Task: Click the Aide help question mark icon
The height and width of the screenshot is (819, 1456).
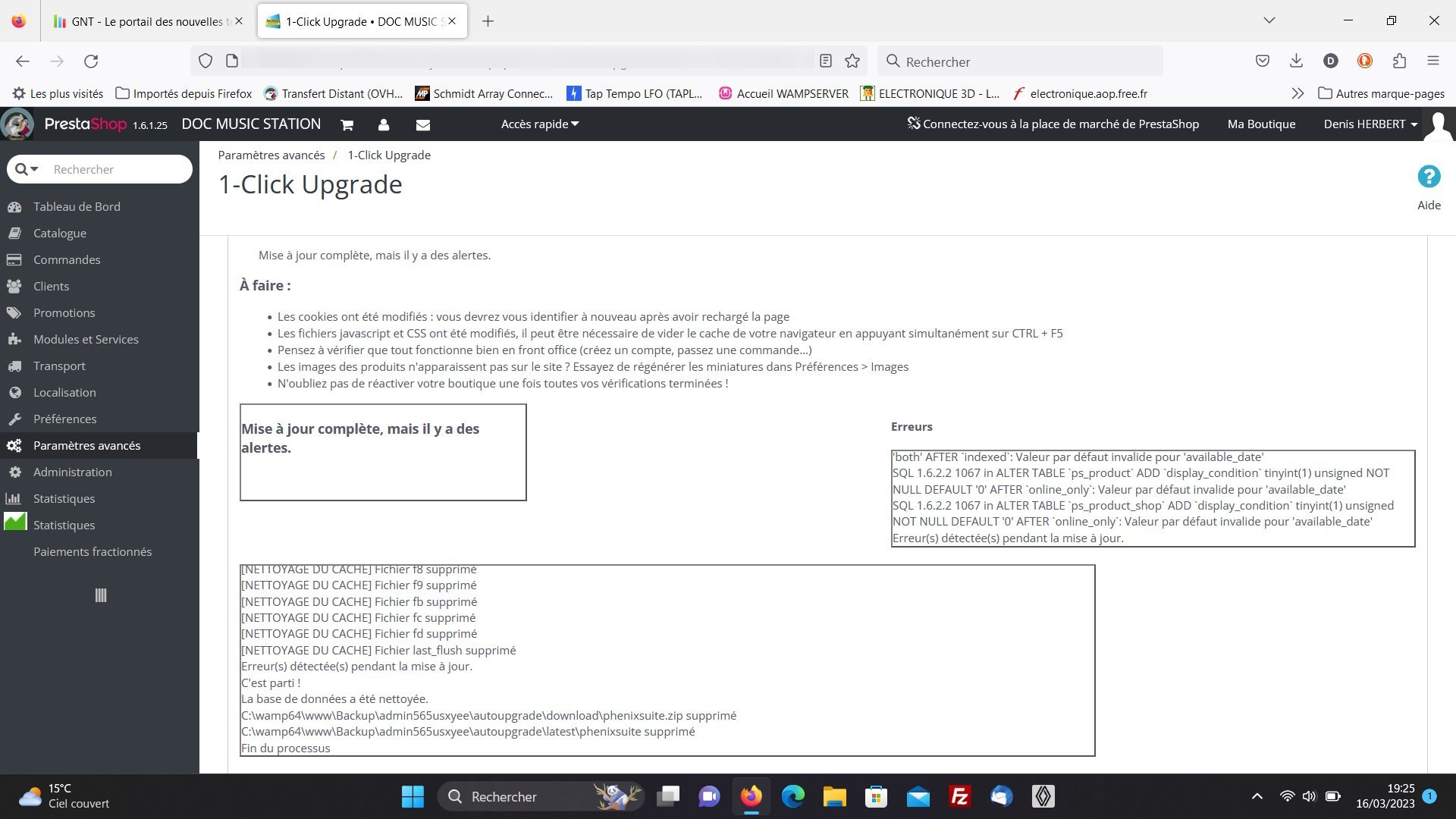Action: pos(1429,177)
